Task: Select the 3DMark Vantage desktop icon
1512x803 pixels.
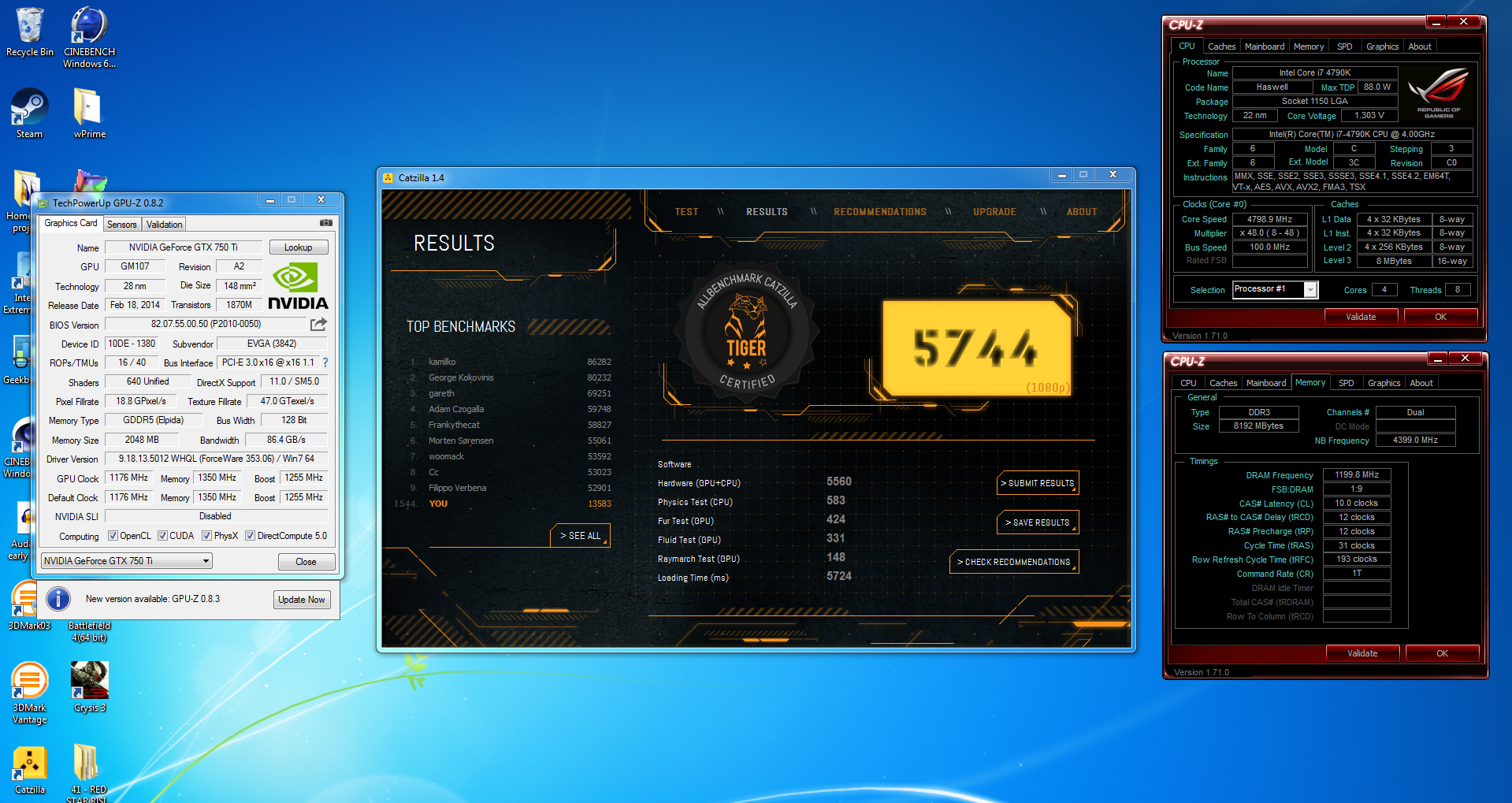Action: tap(29, 693)
